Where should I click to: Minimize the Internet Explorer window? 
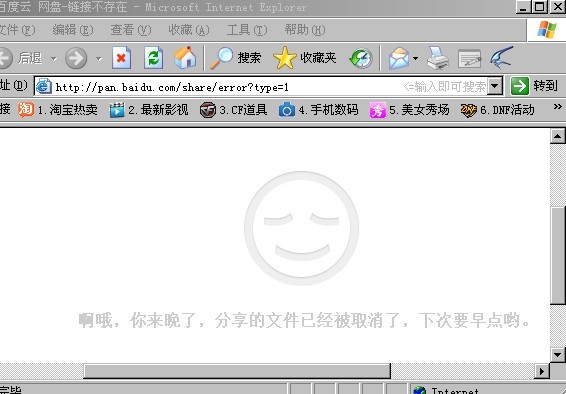523,7
